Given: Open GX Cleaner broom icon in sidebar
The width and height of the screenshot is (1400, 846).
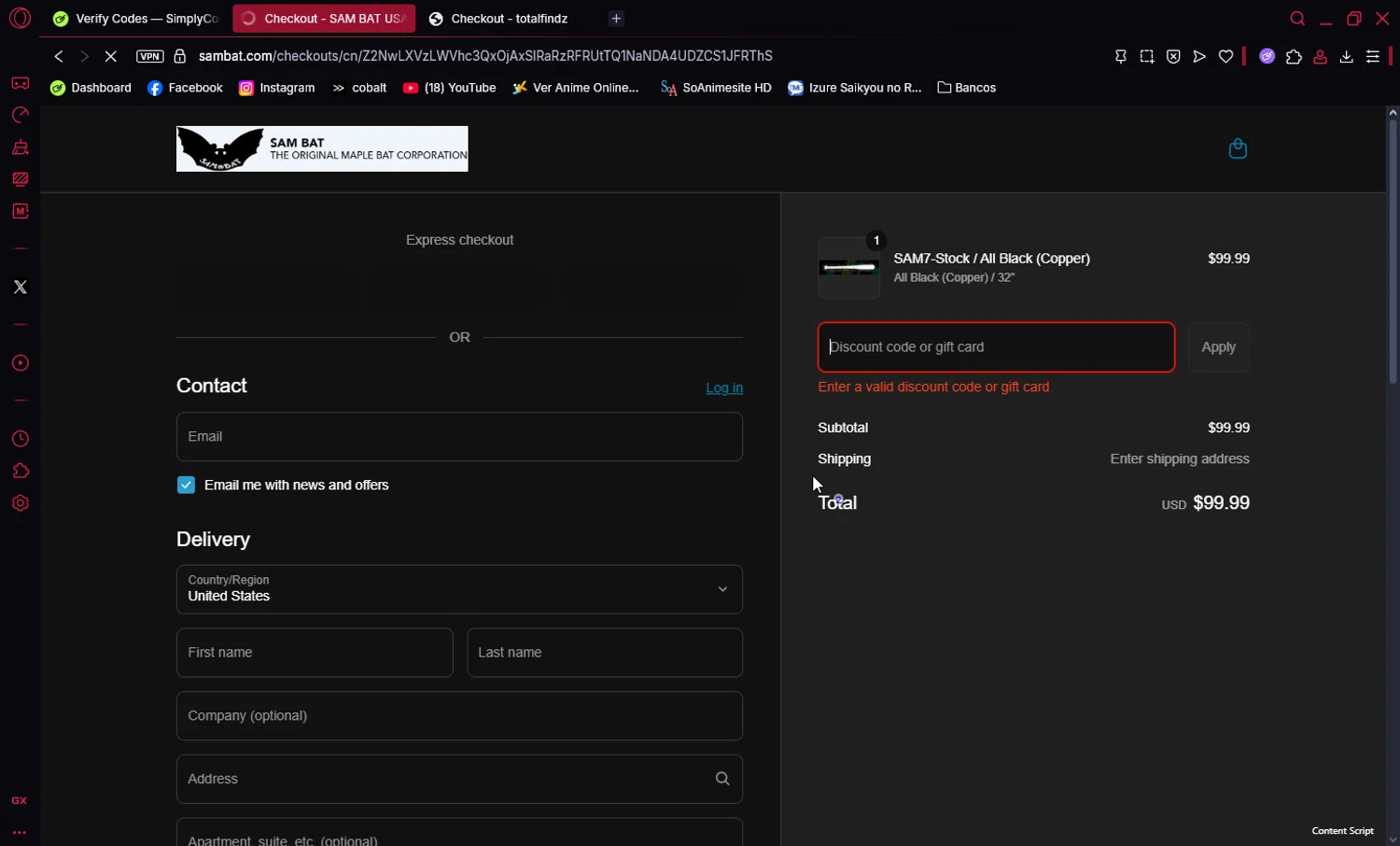Looking at the screenshot, I should point(20,148).
